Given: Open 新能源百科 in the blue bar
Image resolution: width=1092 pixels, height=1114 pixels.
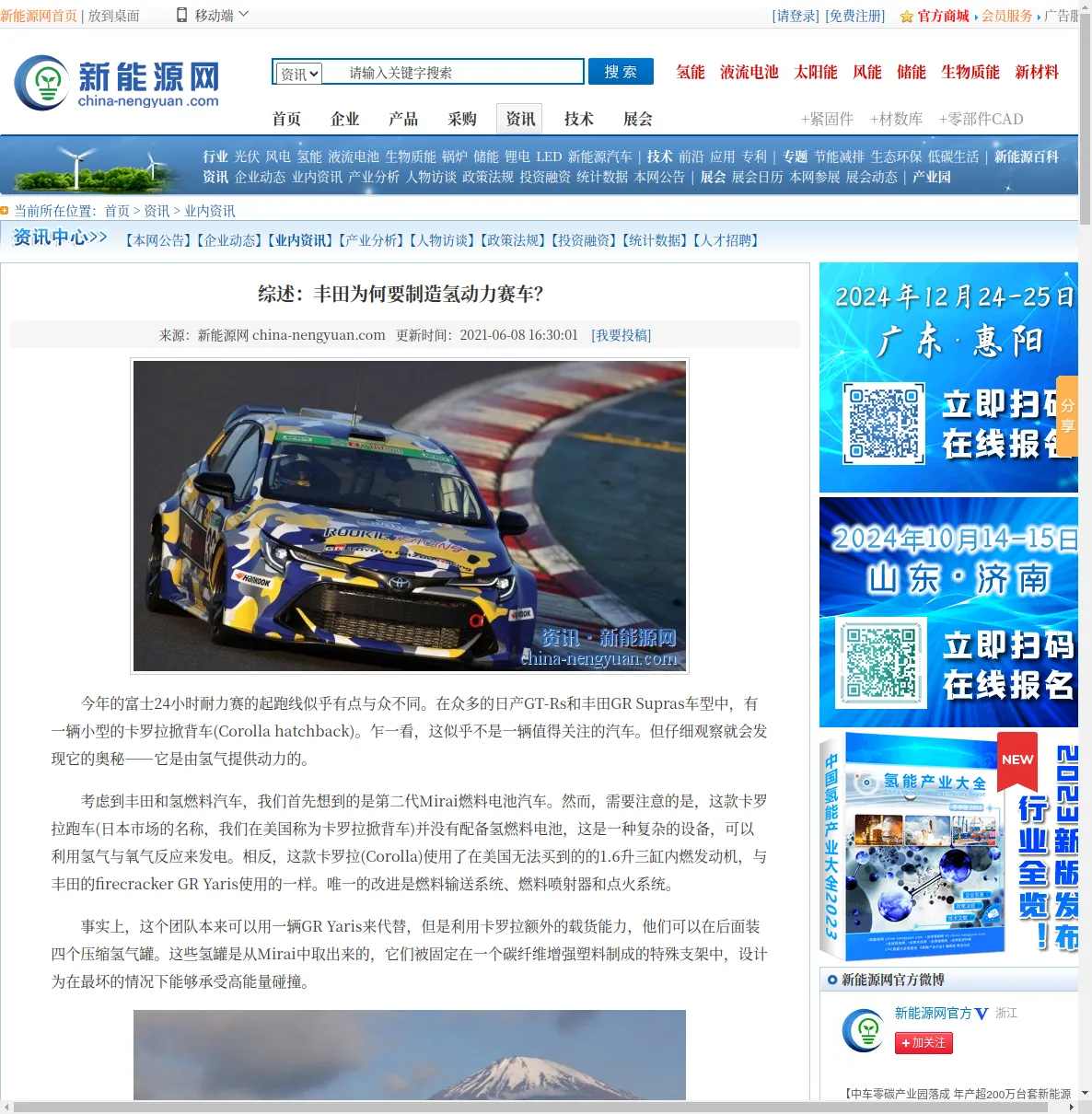Looking at the screenshot, I should (1027, 157).
